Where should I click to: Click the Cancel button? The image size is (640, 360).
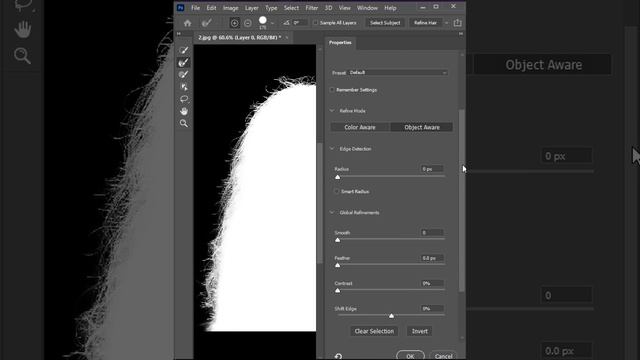[443, 356]
